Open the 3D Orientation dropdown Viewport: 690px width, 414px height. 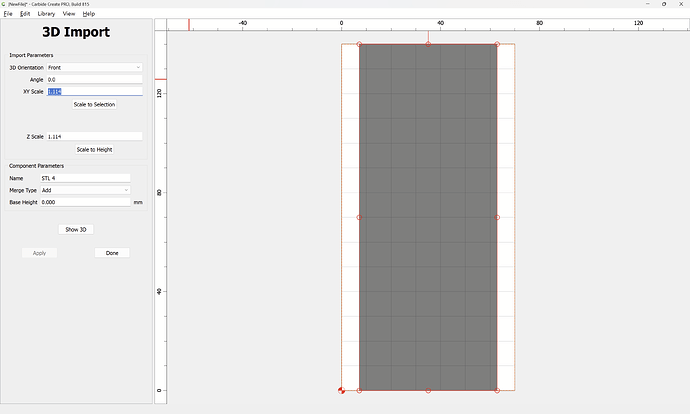pos(95,67)
